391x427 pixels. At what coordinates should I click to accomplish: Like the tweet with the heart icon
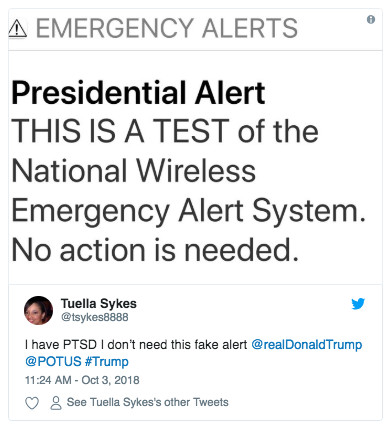click(32, 403)
